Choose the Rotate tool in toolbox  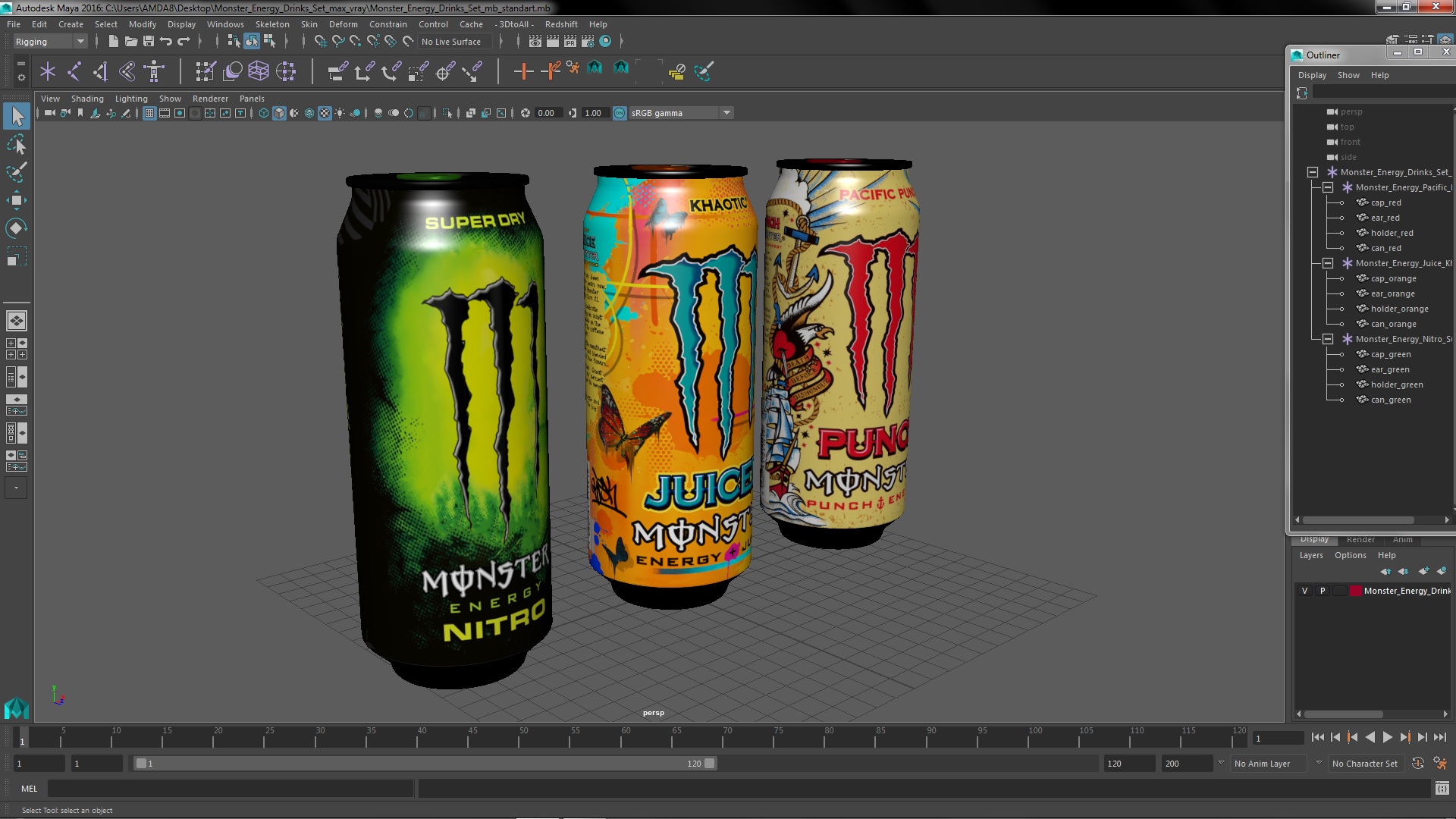pos(17,228)
